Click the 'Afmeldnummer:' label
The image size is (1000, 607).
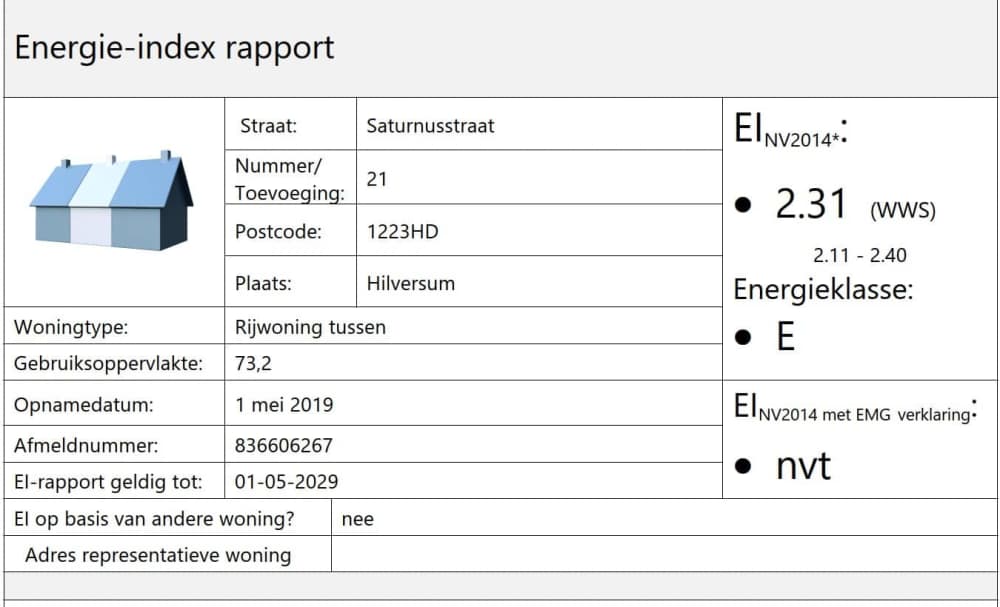[86, 445]
